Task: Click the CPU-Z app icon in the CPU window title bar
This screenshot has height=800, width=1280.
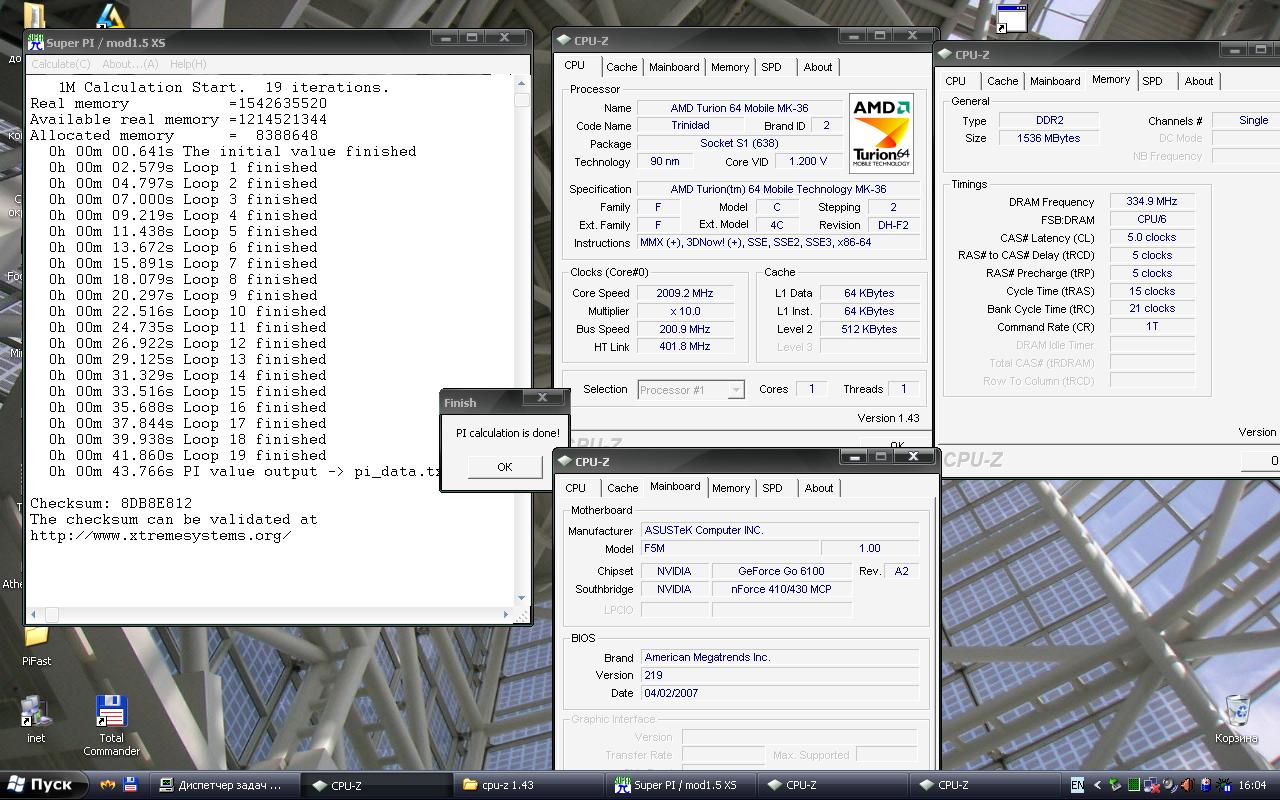Action: 564,41
